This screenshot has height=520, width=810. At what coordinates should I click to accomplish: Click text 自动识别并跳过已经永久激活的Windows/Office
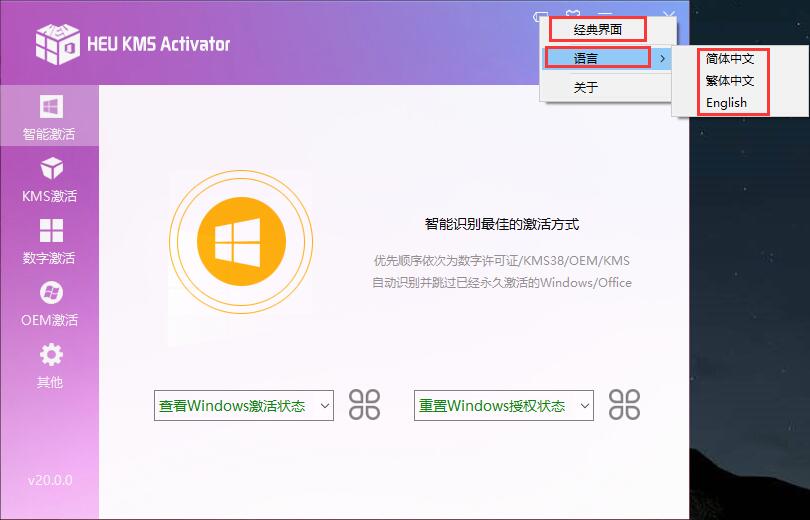pyautogui.click(x=502, y=282)
